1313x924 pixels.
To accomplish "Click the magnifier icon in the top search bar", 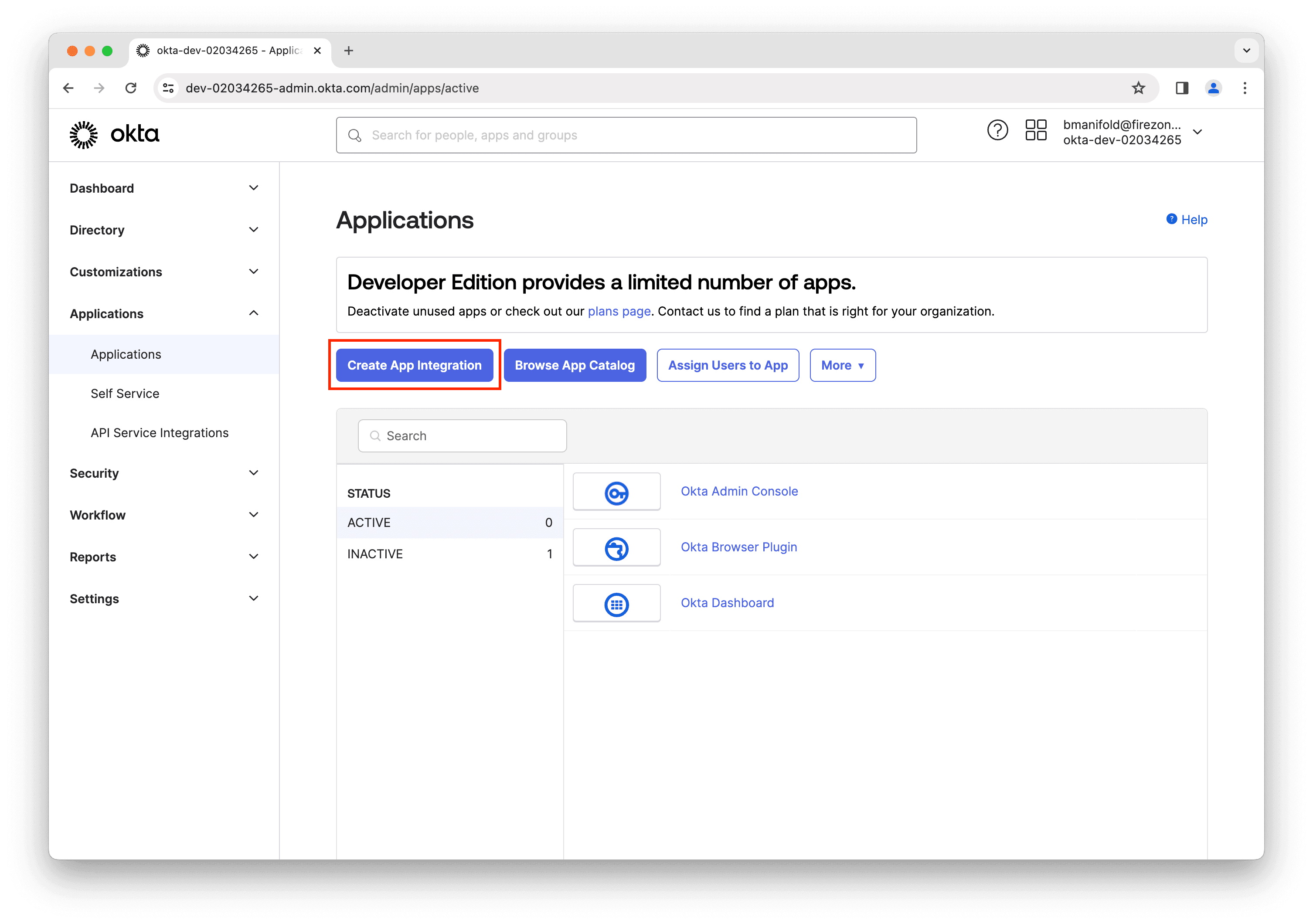I will pos(354,135).
